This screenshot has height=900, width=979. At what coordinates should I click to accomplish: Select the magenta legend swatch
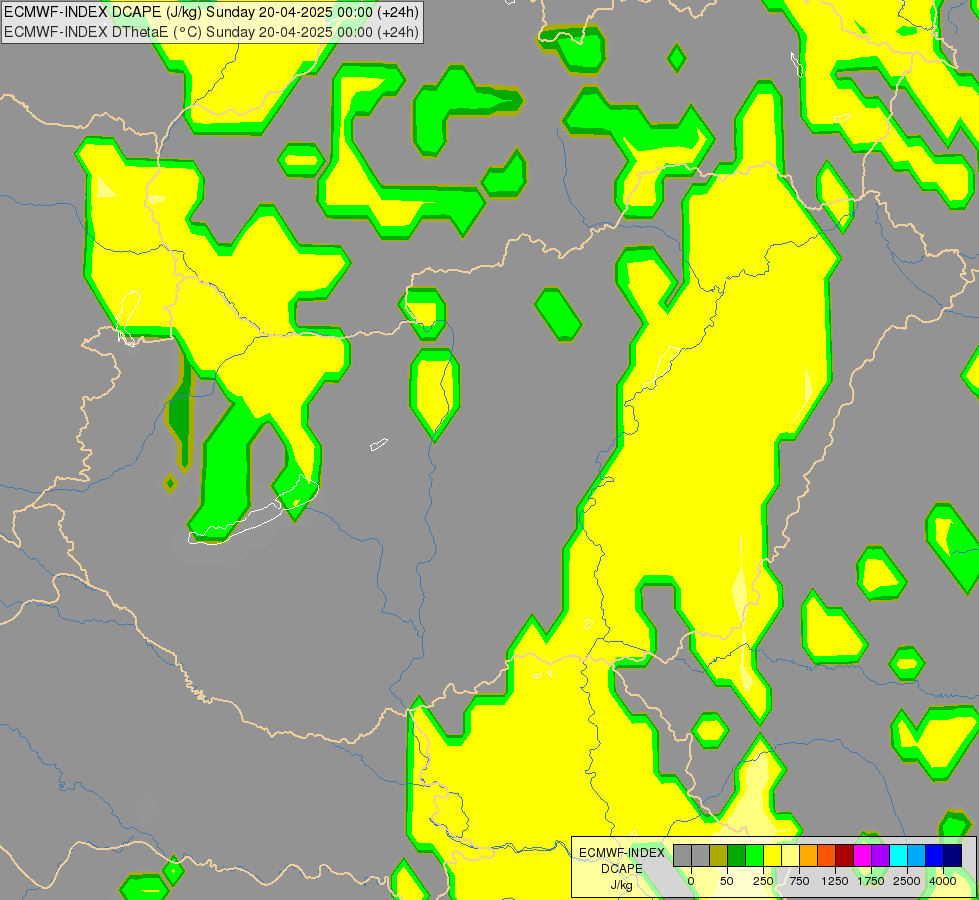point(863,855)
